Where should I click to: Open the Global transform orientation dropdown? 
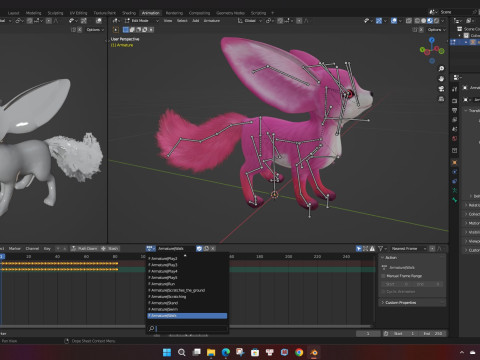tap(249, 21)
